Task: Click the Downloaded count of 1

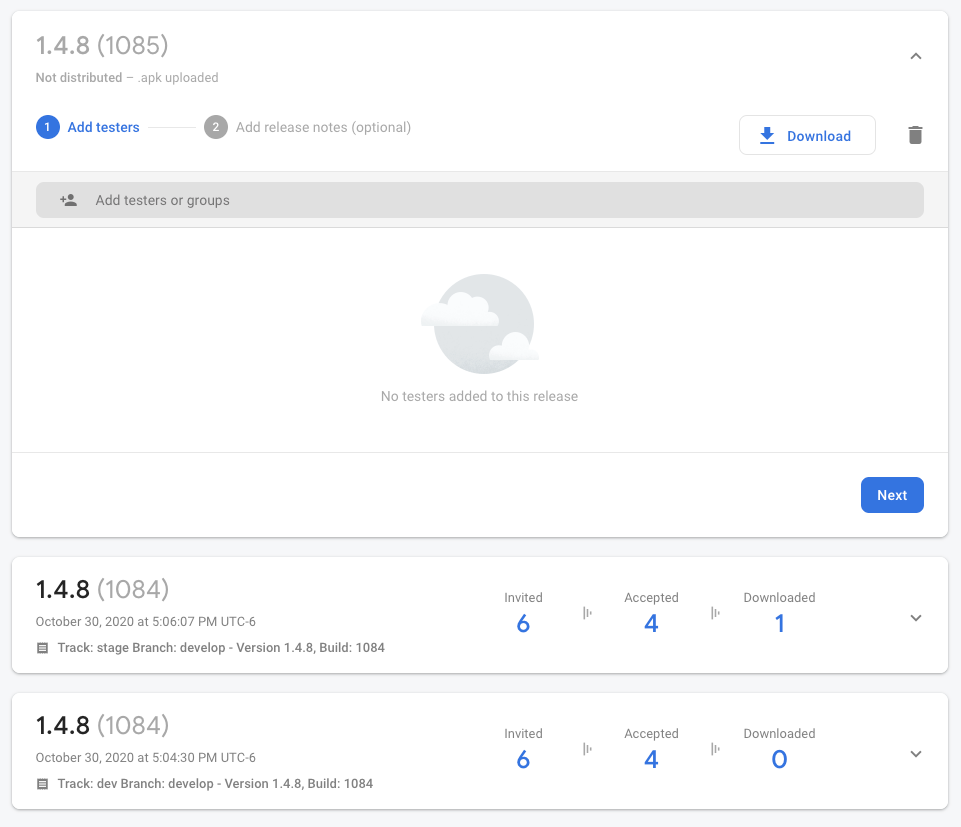Action: [x=779, y=622]
